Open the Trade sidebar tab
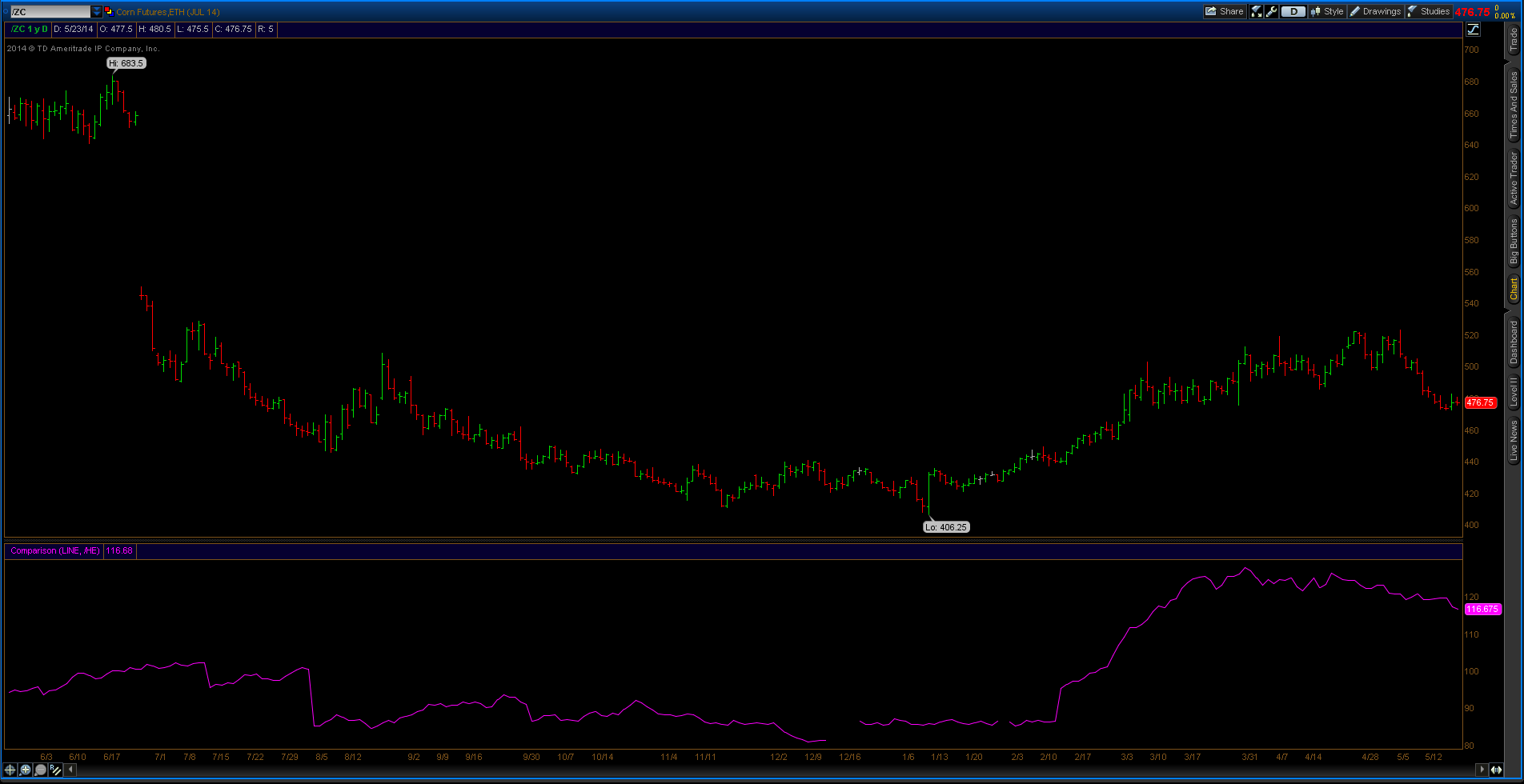 pos(1513,40)
